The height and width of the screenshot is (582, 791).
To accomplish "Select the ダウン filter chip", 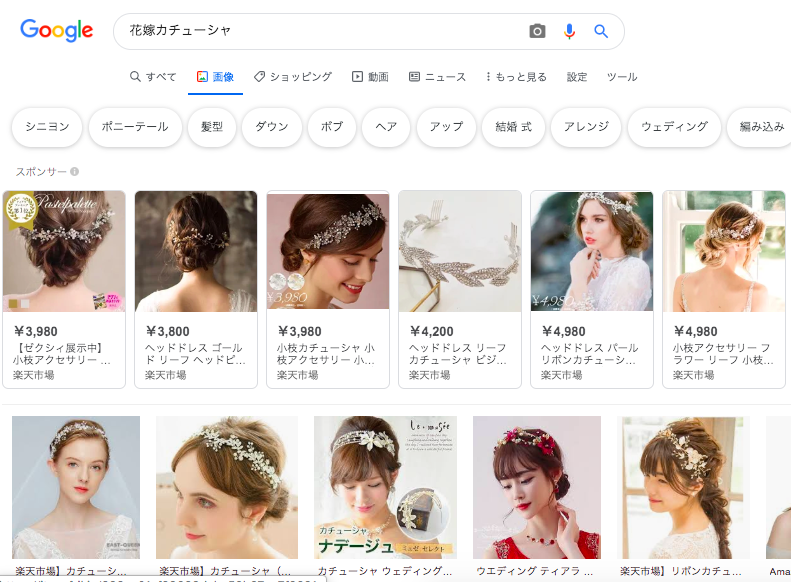I will (x=271, y=127).
